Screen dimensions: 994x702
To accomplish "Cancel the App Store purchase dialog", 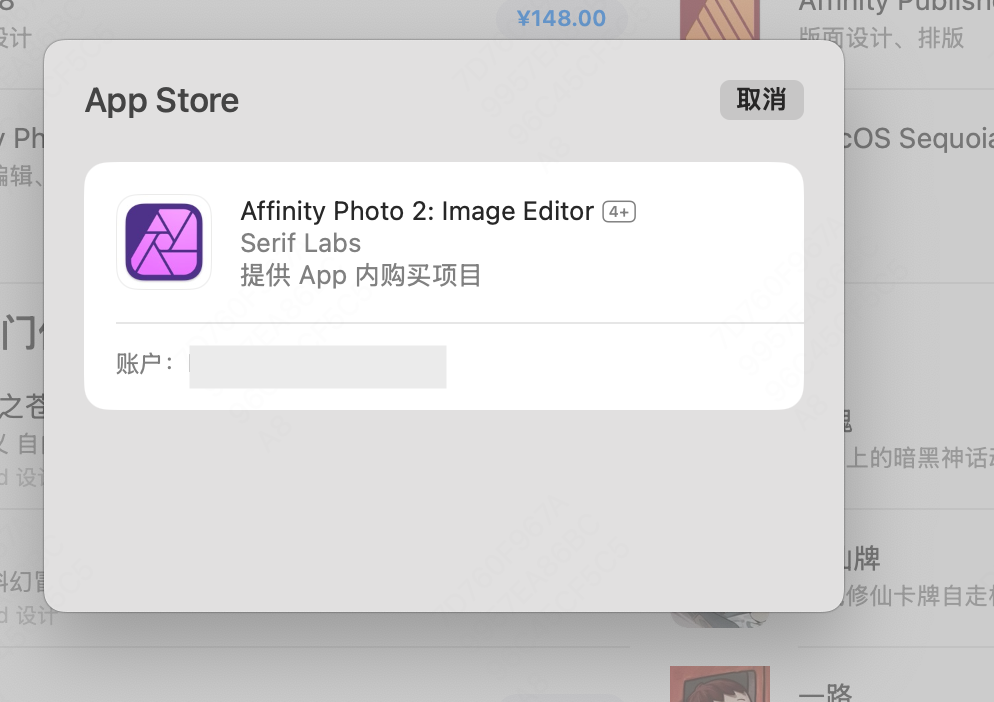I will pos(761,100).
